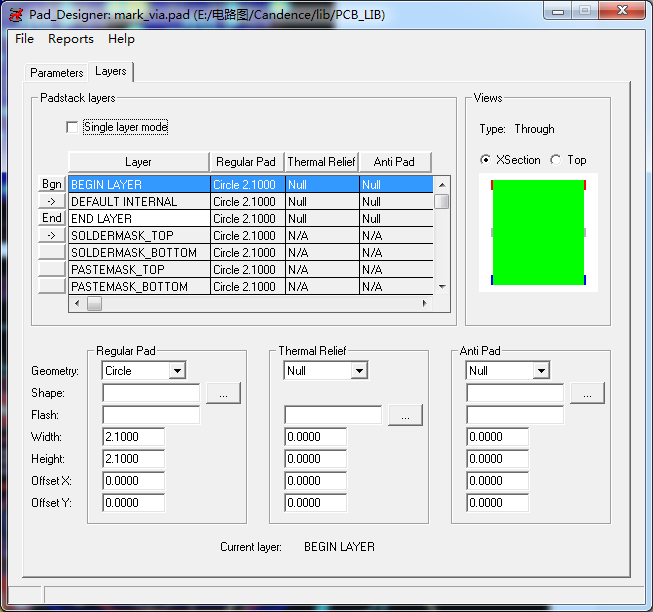Close the Pad Designer window

622,11
